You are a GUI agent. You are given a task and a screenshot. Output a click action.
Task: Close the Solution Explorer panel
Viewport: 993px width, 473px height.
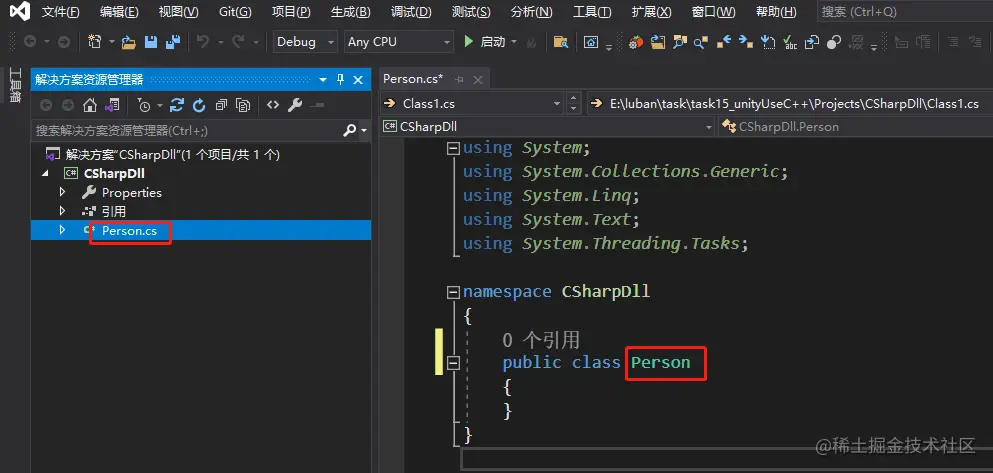[x=358, y=80]
